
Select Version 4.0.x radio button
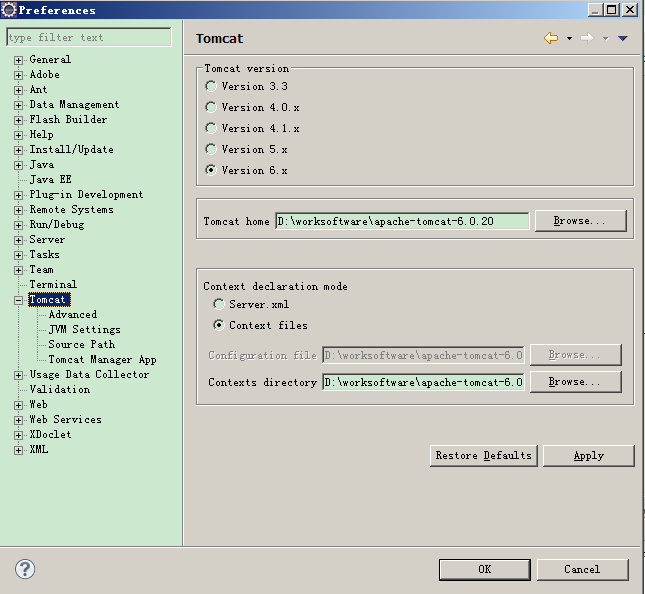pos(211,107)
